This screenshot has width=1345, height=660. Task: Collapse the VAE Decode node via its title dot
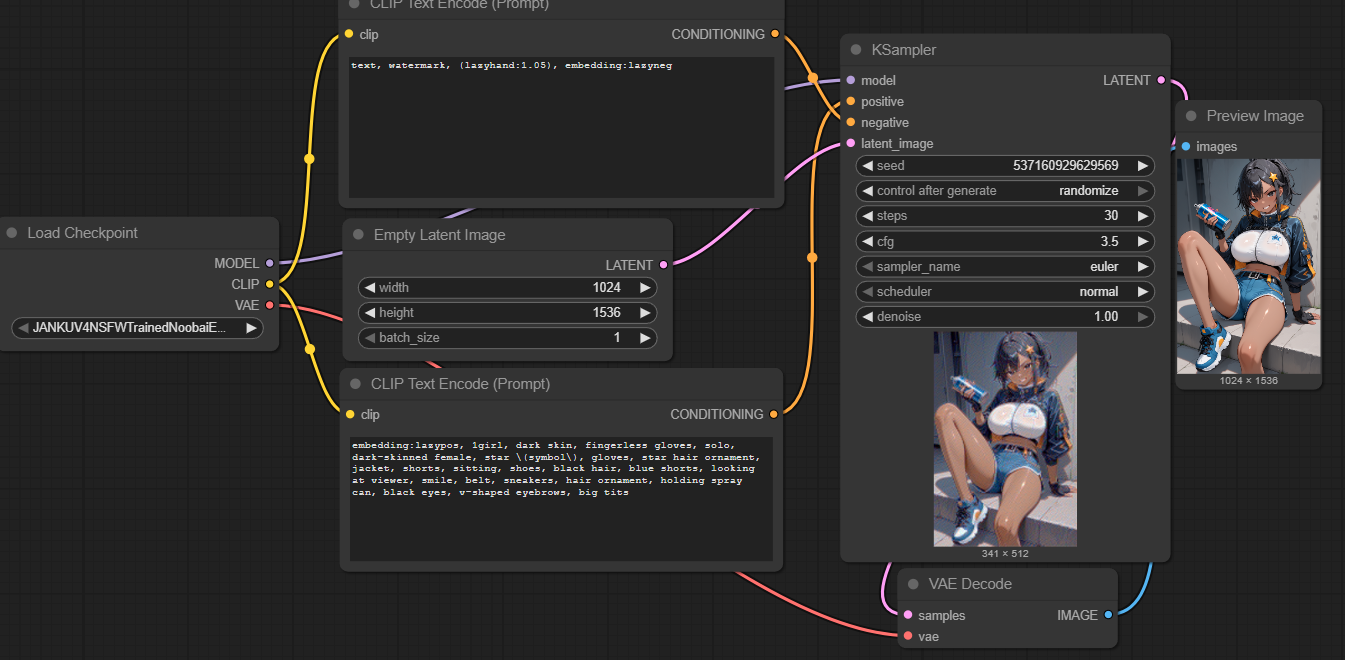[x=913, y=584]
